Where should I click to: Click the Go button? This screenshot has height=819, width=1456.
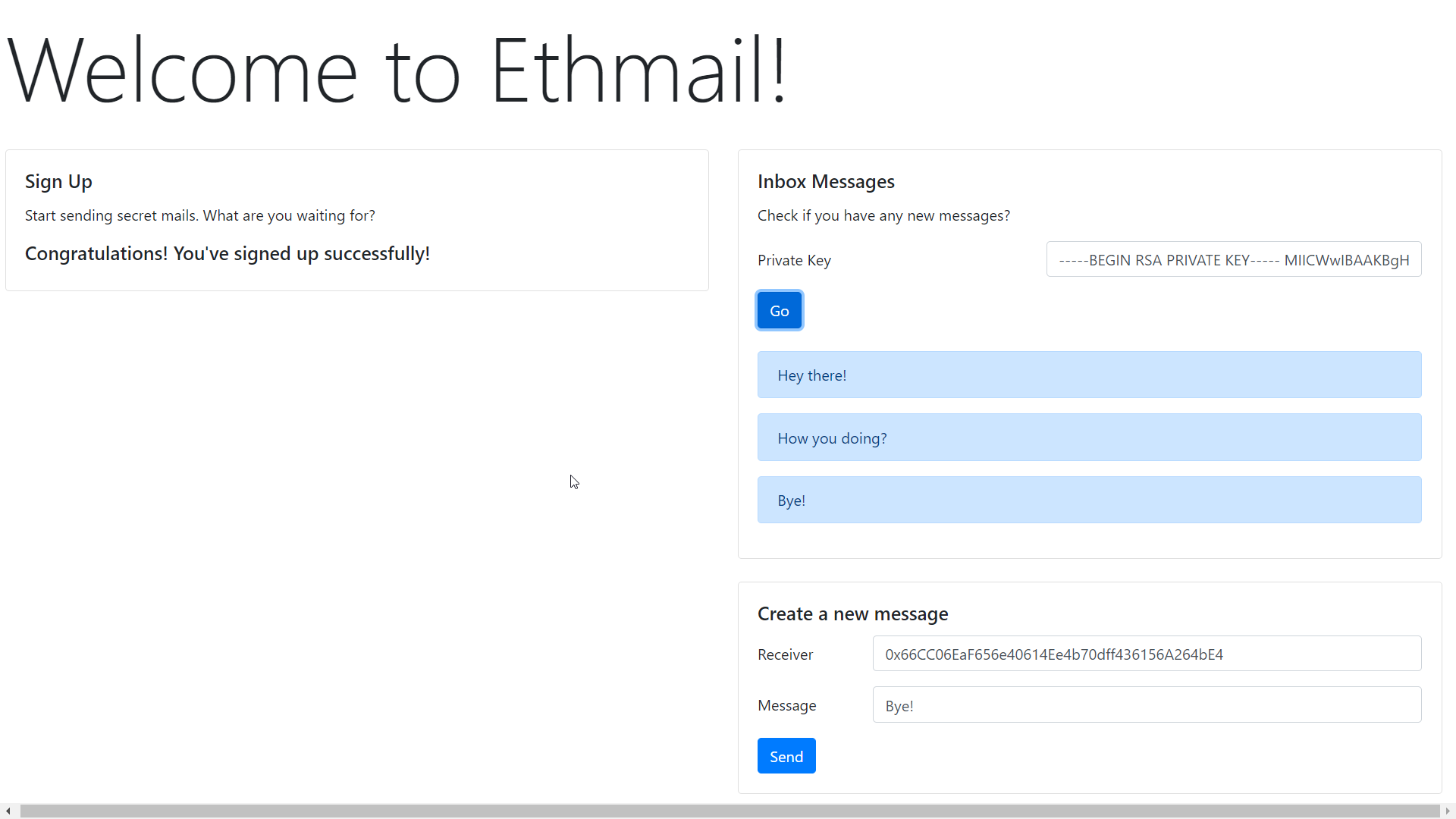coord(779,311)
